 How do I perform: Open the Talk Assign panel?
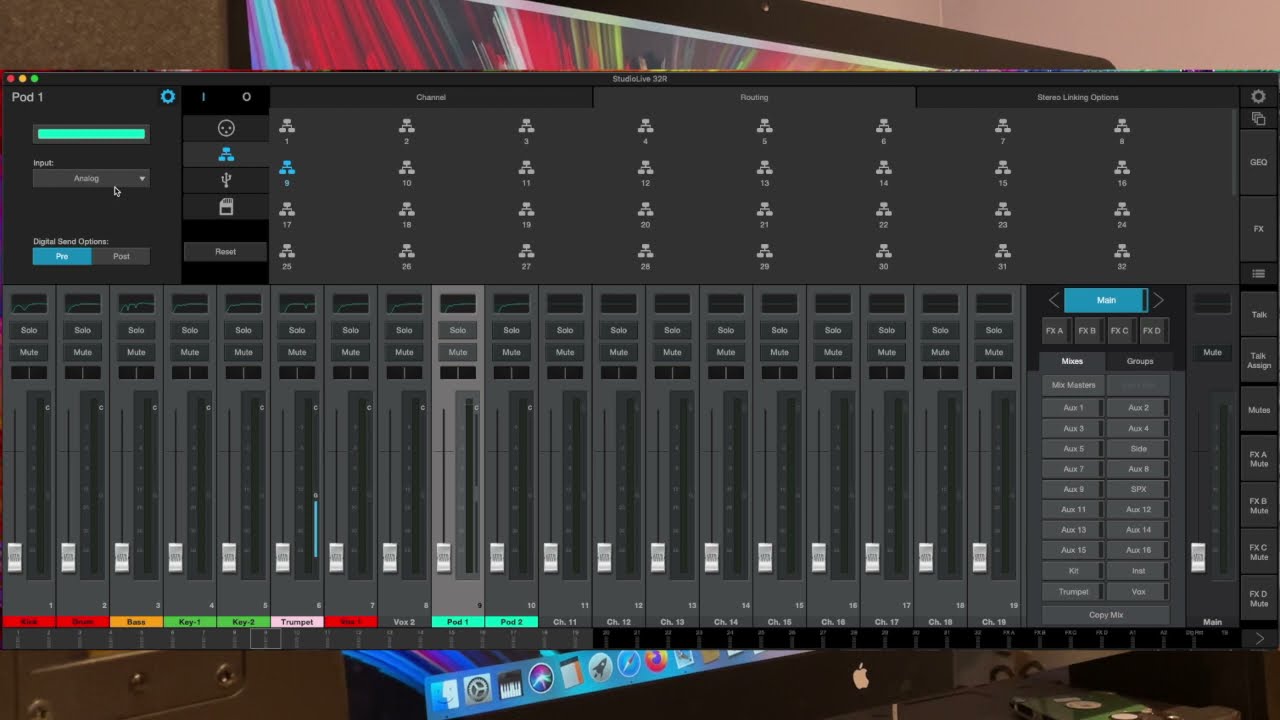pos(1259,360)
